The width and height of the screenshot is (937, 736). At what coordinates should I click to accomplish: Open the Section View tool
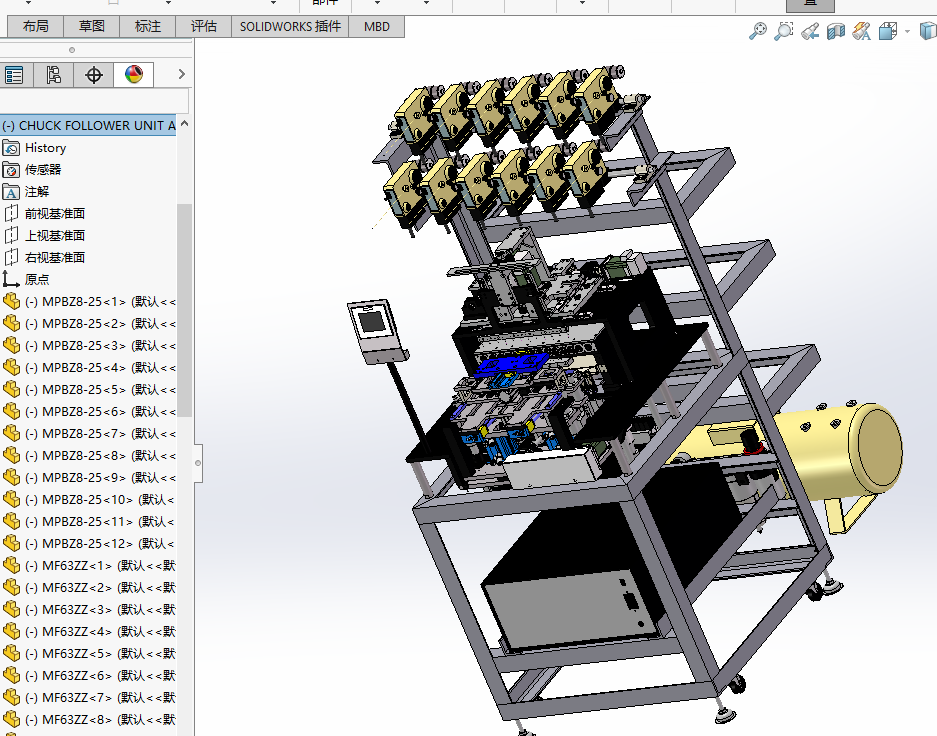[x=835, y=31]
